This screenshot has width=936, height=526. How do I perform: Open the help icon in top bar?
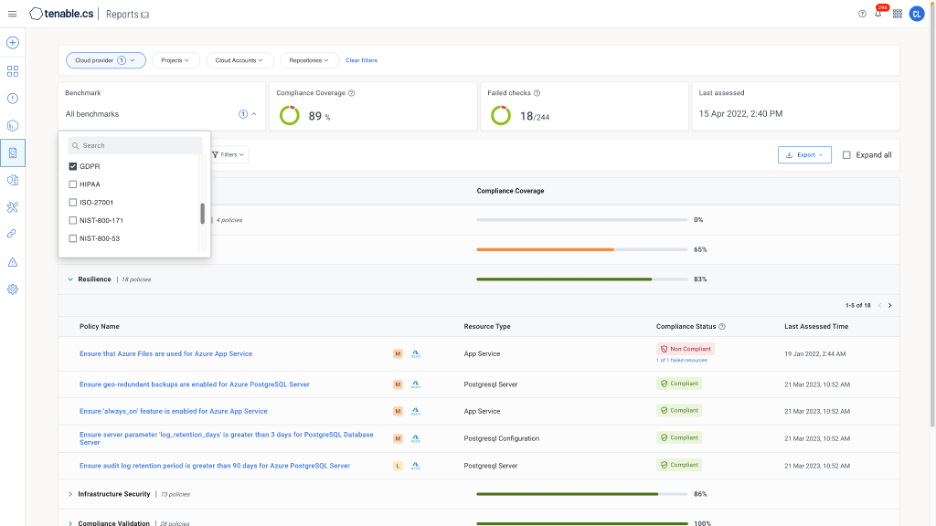(x=862, y=14)
